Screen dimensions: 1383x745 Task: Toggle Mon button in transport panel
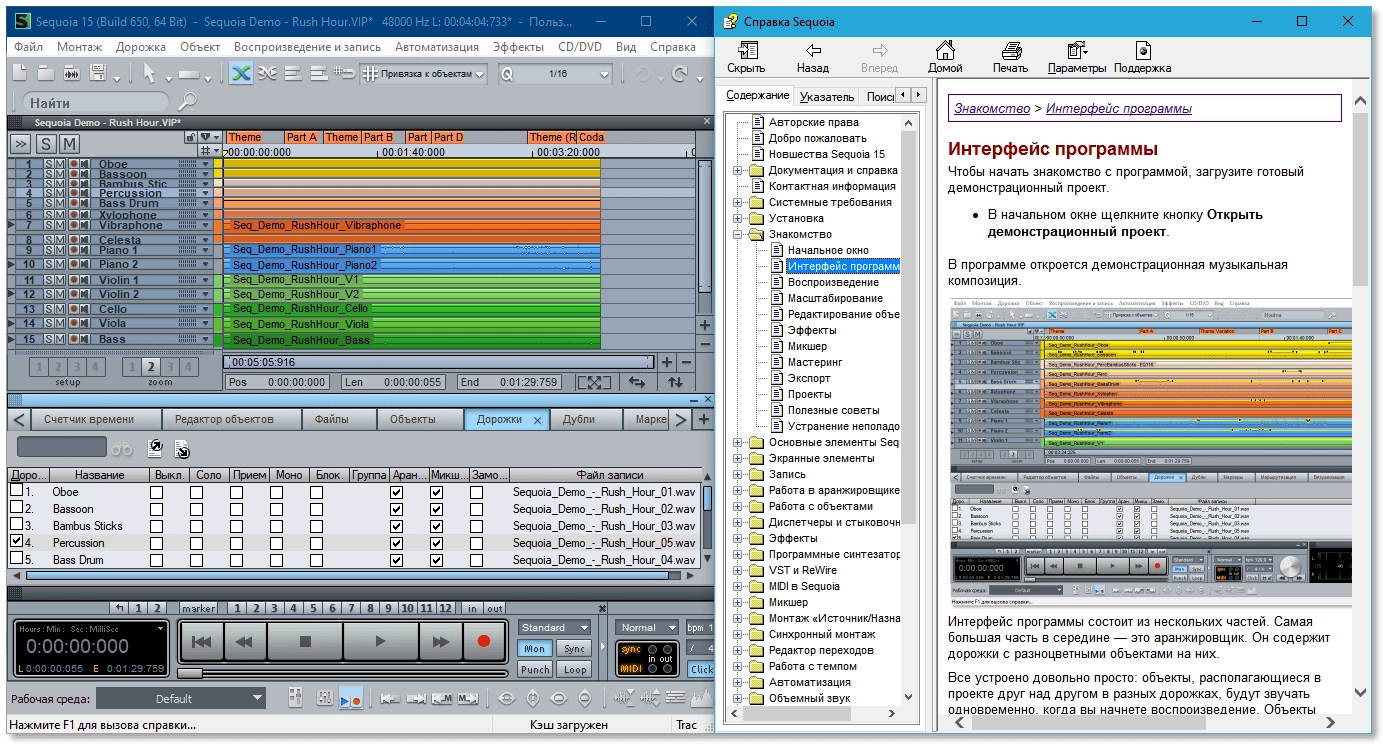(535, 649)
